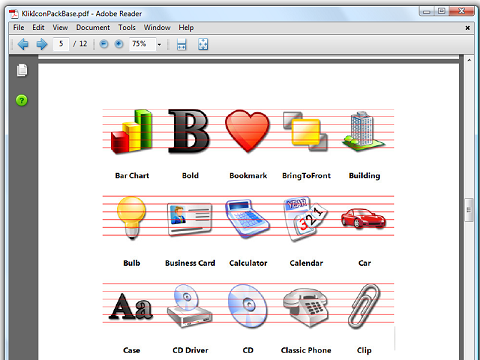This screenshot has height=360, width=480.
Task: Click the BringToFront squares icon
Action: pyautogui.click(x=305, y=131)
